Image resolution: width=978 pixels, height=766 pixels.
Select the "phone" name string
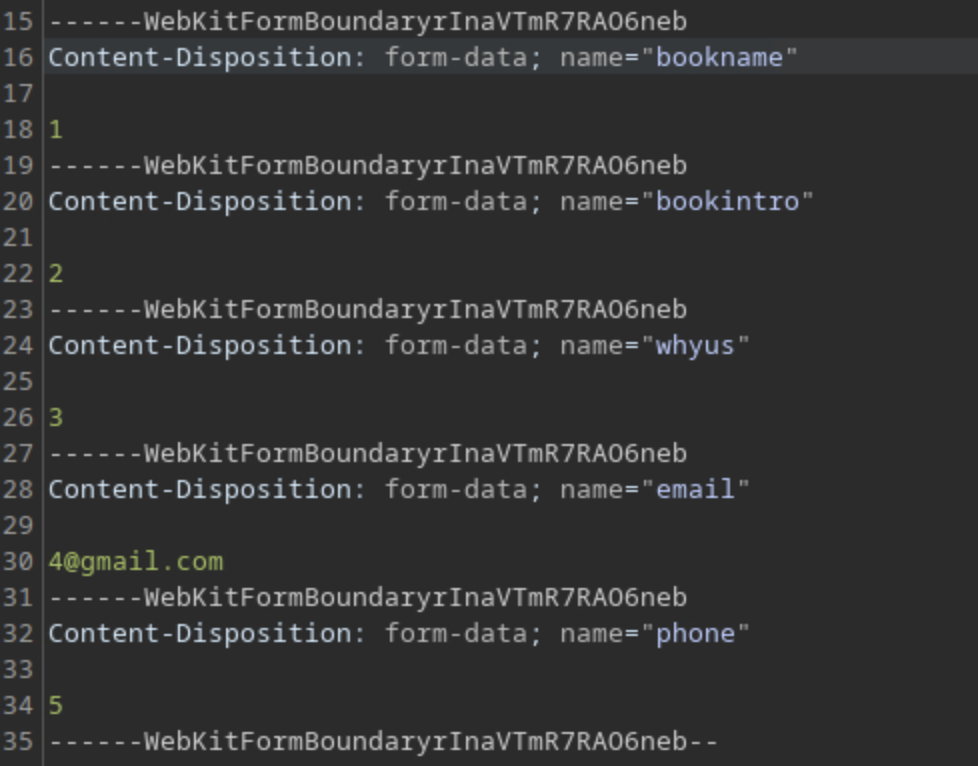coord(702,633)
